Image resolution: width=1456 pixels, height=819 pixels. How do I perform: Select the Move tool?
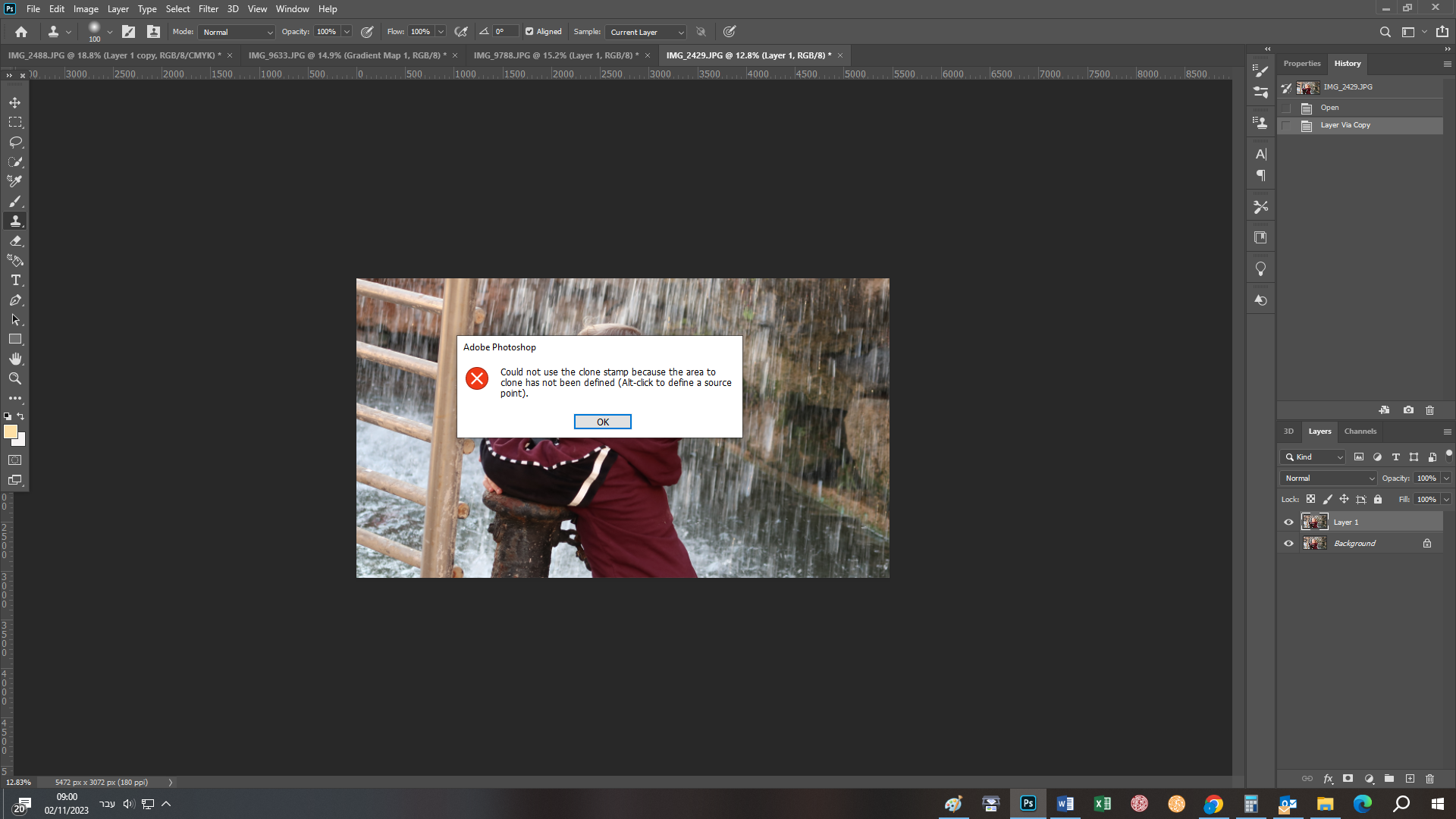click(15, 102)
